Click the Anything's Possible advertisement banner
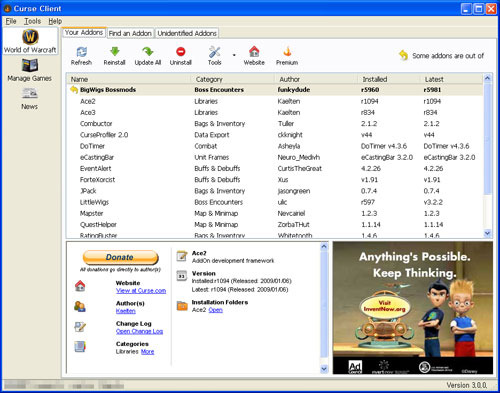Screen dimensions: 500x393 pyautogui.click(x=413, y=308)
